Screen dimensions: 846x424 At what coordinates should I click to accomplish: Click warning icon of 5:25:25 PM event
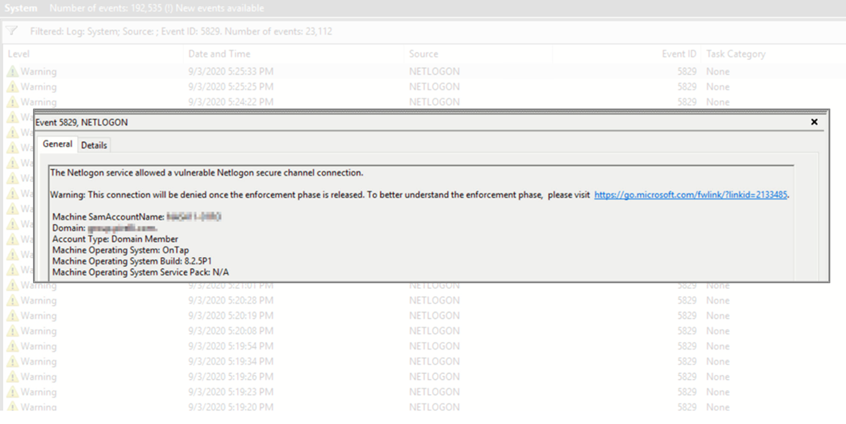click(x=13, y=87)
